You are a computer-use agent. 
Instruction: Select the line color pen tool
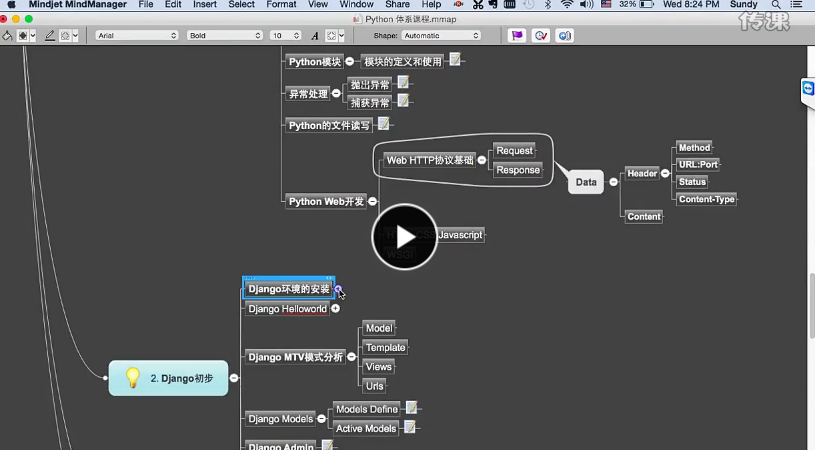(x=50, y=36)
